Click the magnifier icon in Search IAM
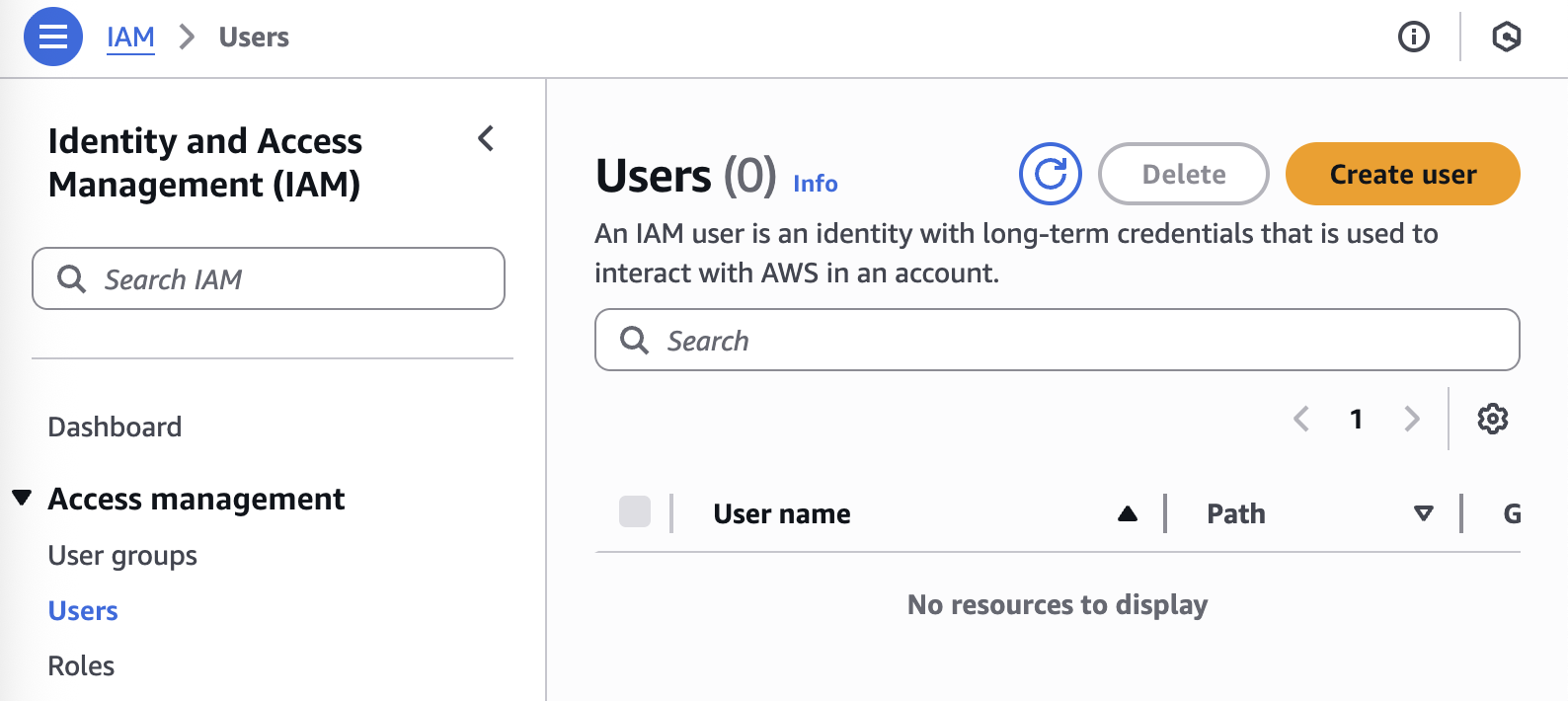The height and width of the screenshot is (701, 1568). click(71, 278)
